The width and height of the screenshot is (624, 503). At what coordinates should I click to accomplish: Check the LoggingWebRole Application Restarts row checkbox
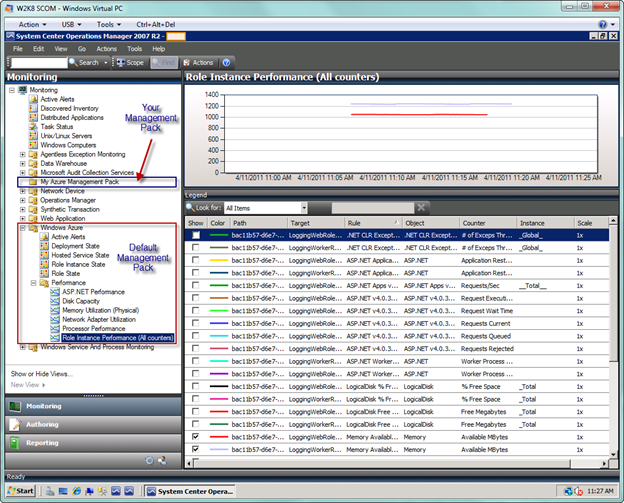[x=195, y=260]
